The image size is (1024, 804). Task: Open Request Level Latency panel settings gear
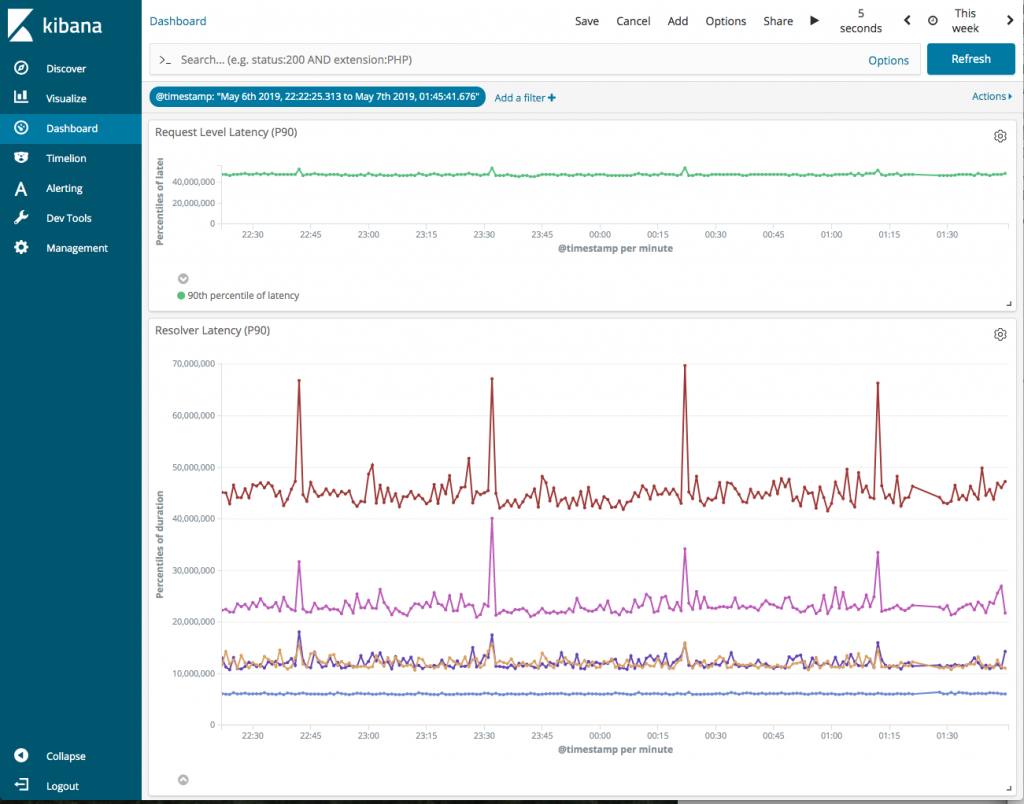[x=999, y=136]
